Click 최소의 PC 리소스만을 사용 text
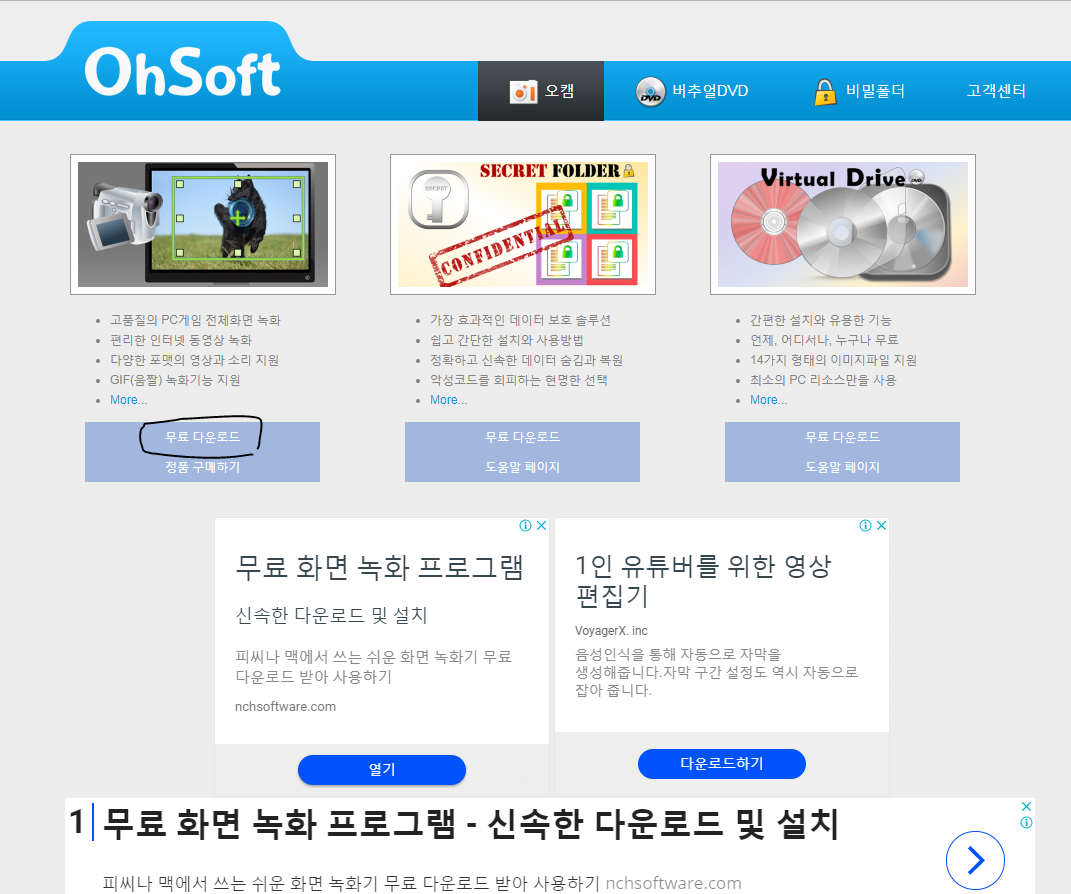This screenshot has width=1071, height=894. [823, 380]
